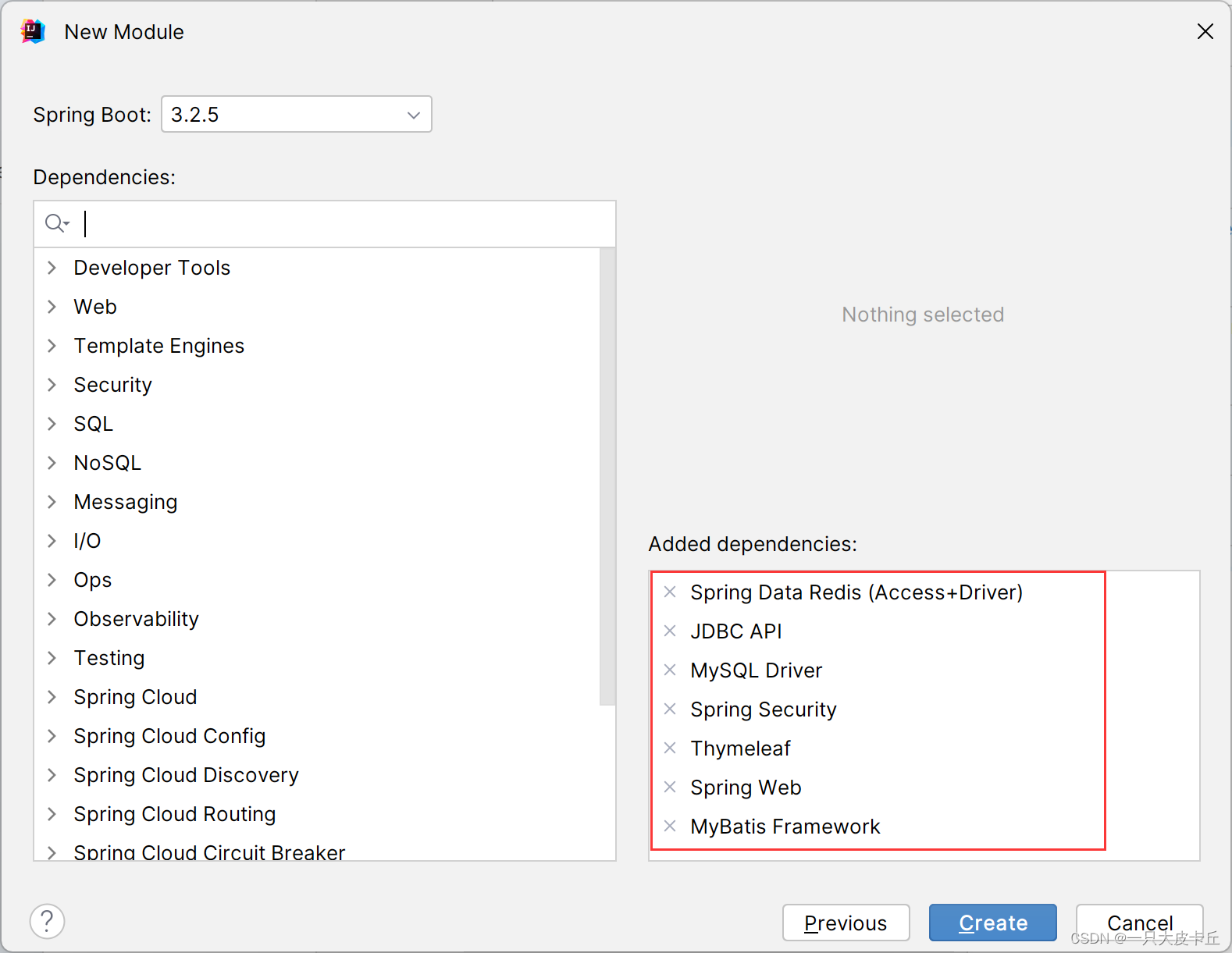This screenshot has height=953, width=1232.
Task: Select the Observability tree label
Action: [137, 619]
